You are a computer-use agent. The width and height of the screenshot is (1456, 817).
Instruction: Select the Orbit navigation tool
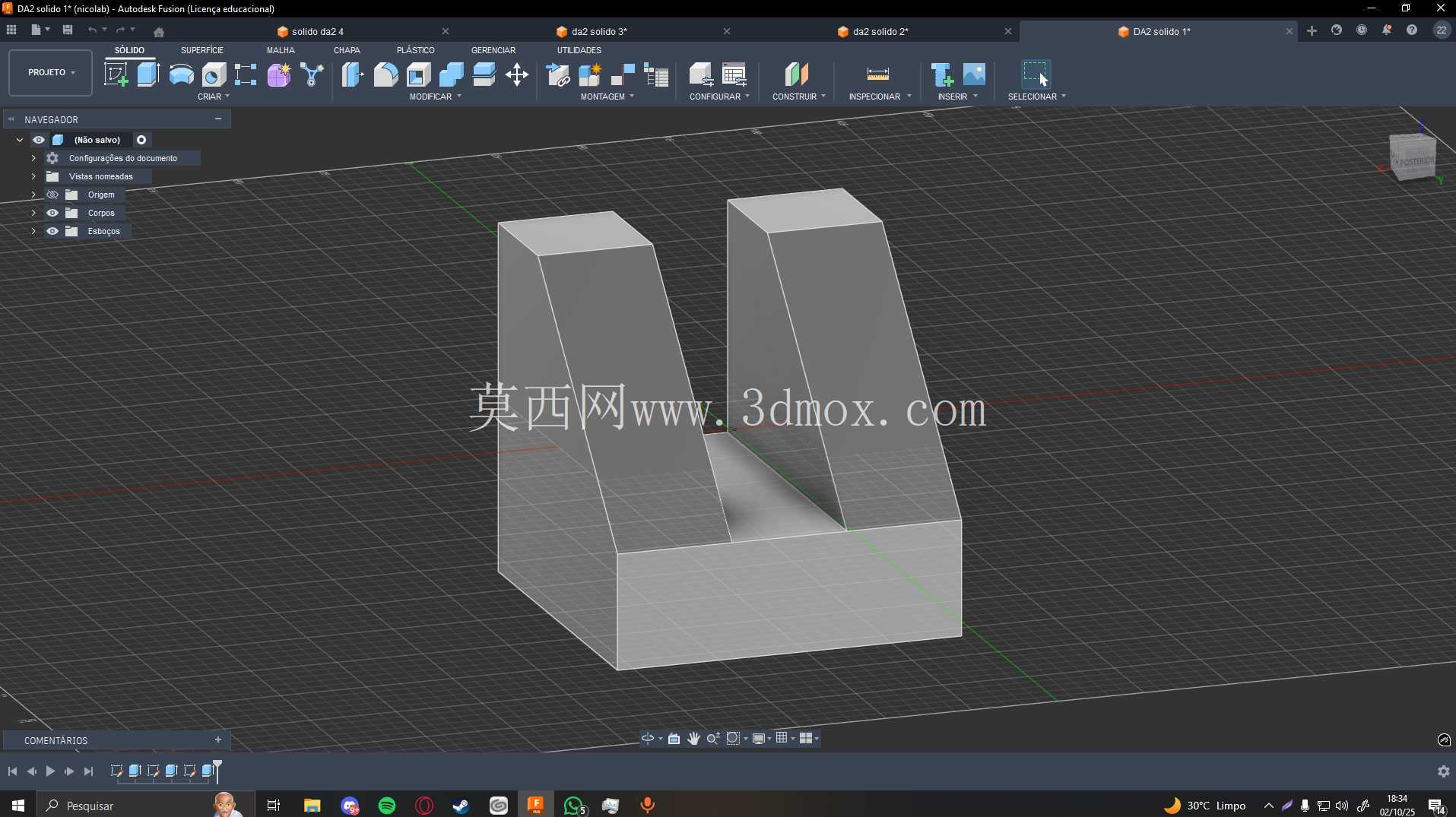point(647,738)
